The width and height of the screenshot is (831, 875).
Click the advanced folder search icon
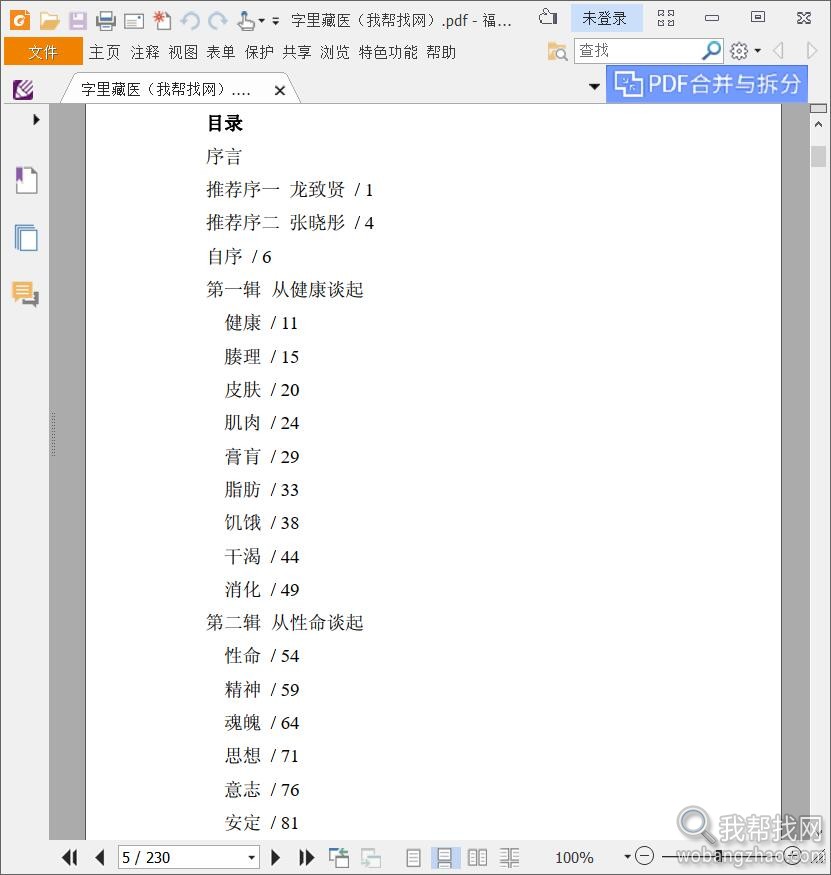[558, 51]
